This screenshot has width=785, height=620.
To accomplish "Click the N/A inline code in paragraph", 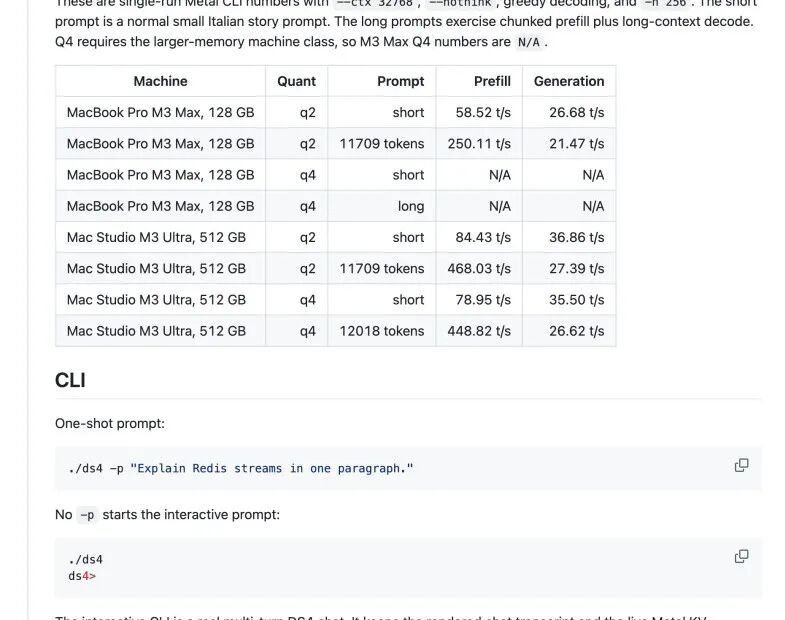I will (x=529, y=42).
